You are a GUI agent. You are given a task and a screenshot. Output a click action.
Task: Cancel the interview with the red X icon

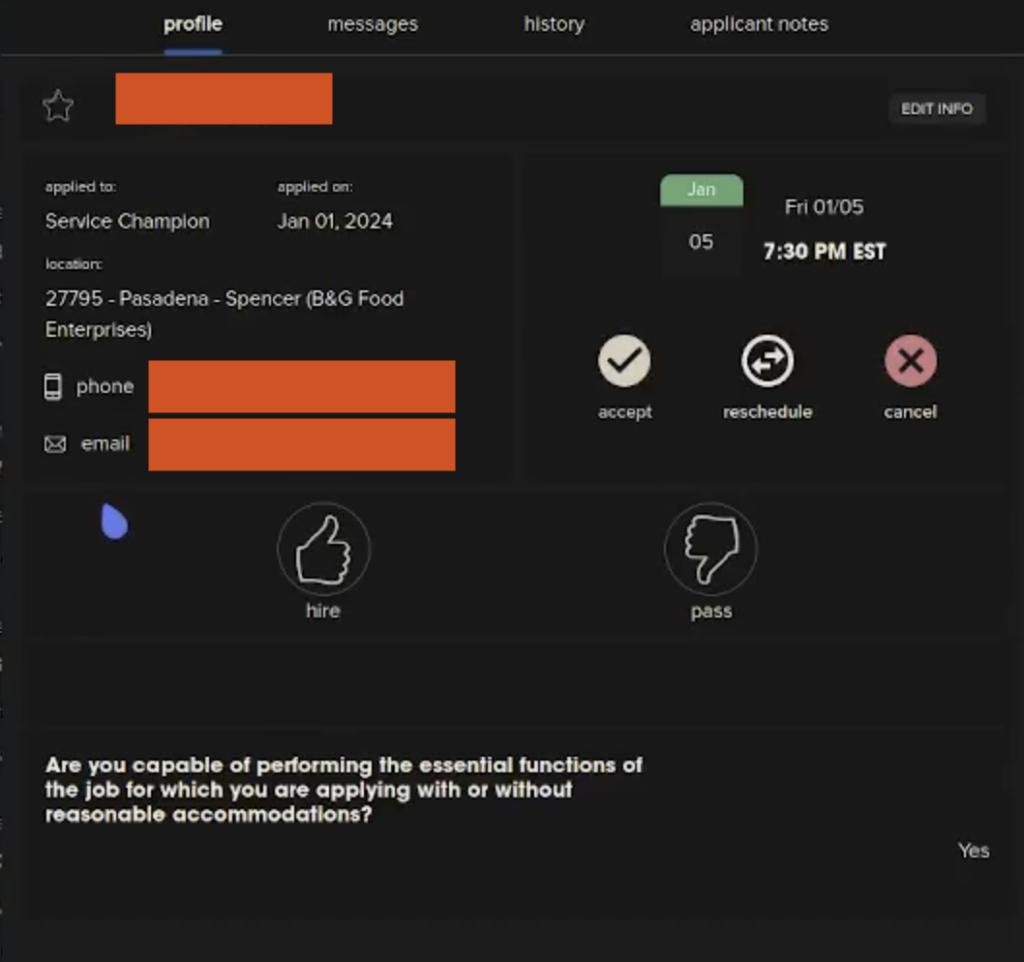click(x=910, y=361)
